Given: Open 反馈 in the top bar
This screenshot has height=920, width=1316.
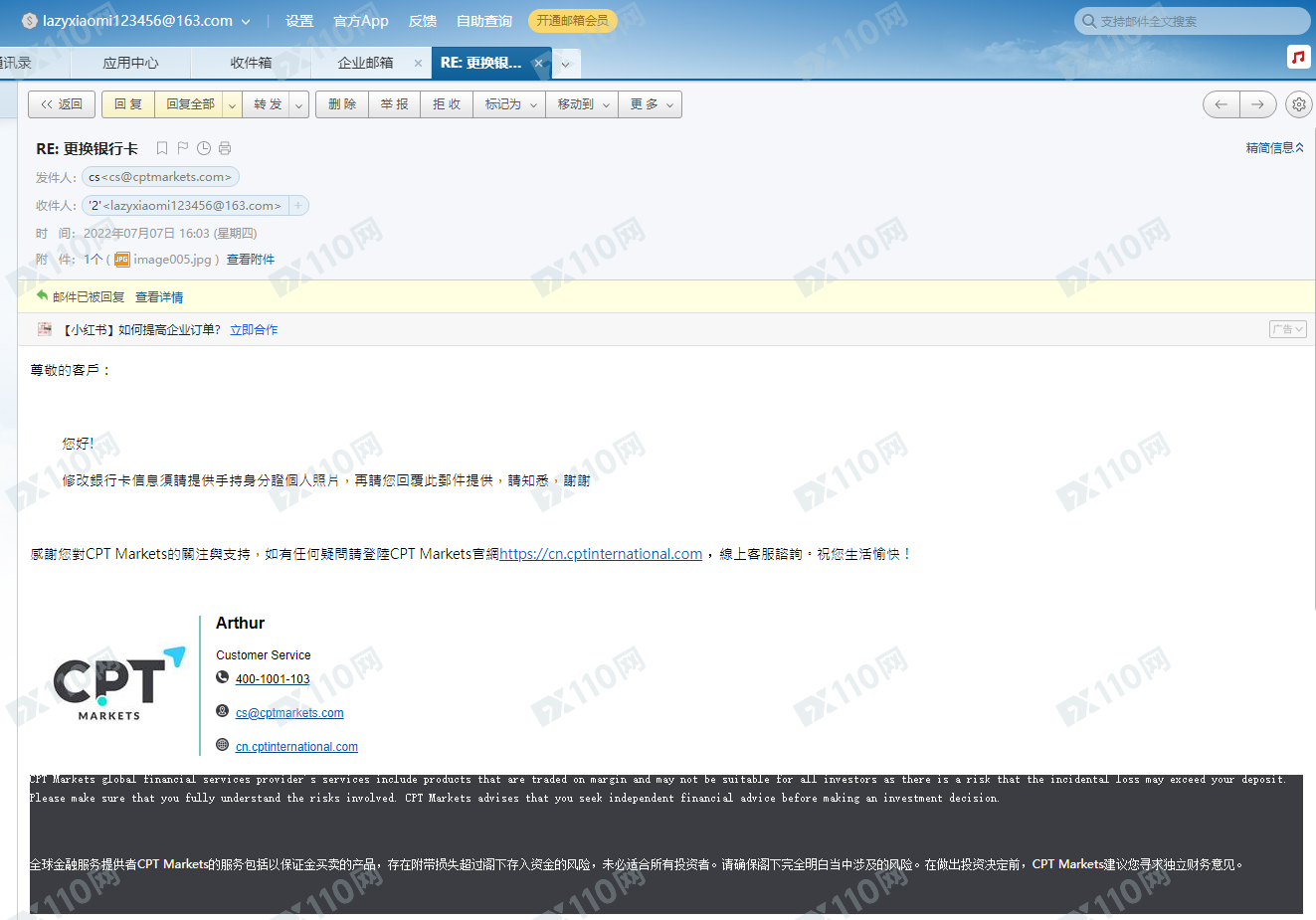Looking at the screenshot, I should click(423, 21).
